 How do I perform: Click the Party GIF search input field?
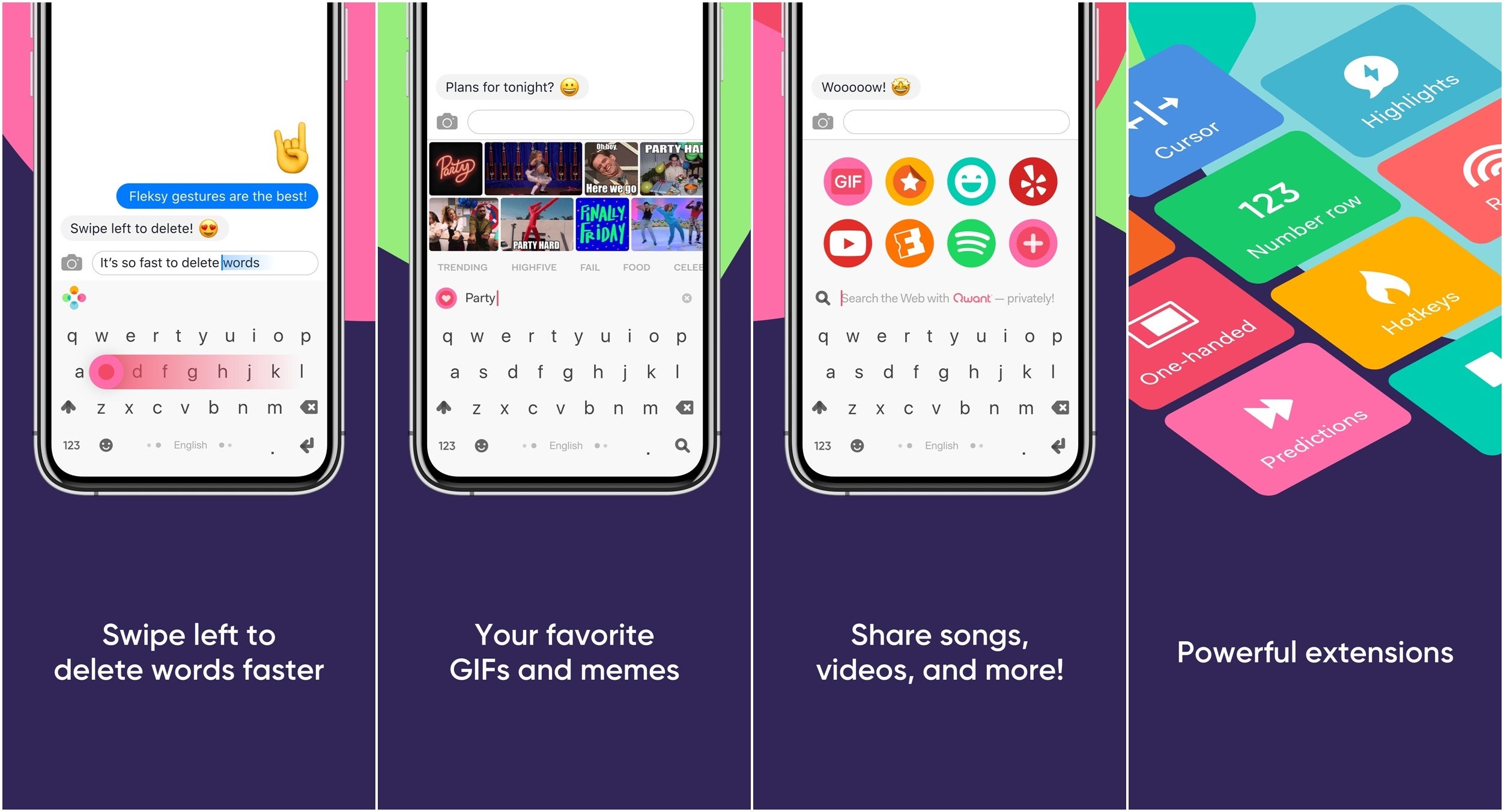[x=564, y=296]
